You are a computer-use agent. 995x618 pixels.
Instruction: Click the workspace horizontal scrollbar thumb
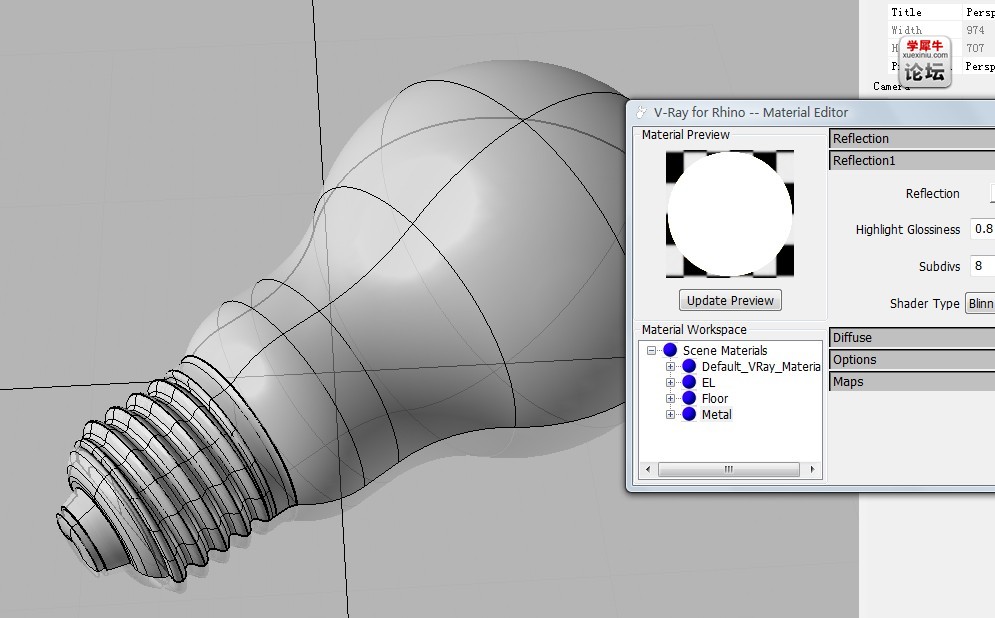point(728,470)
